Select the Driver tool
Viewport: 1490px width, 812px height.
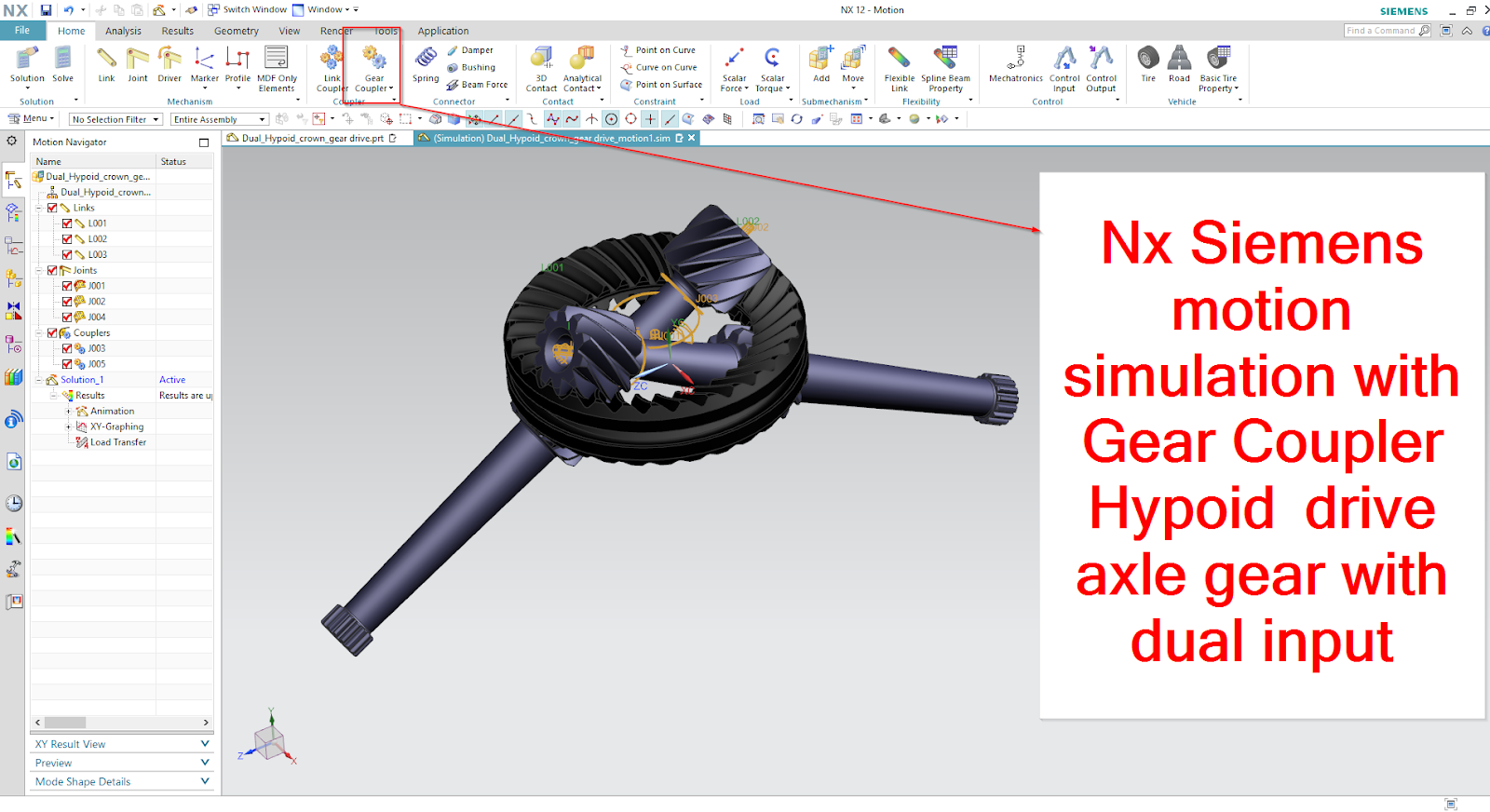click(169, 64)
